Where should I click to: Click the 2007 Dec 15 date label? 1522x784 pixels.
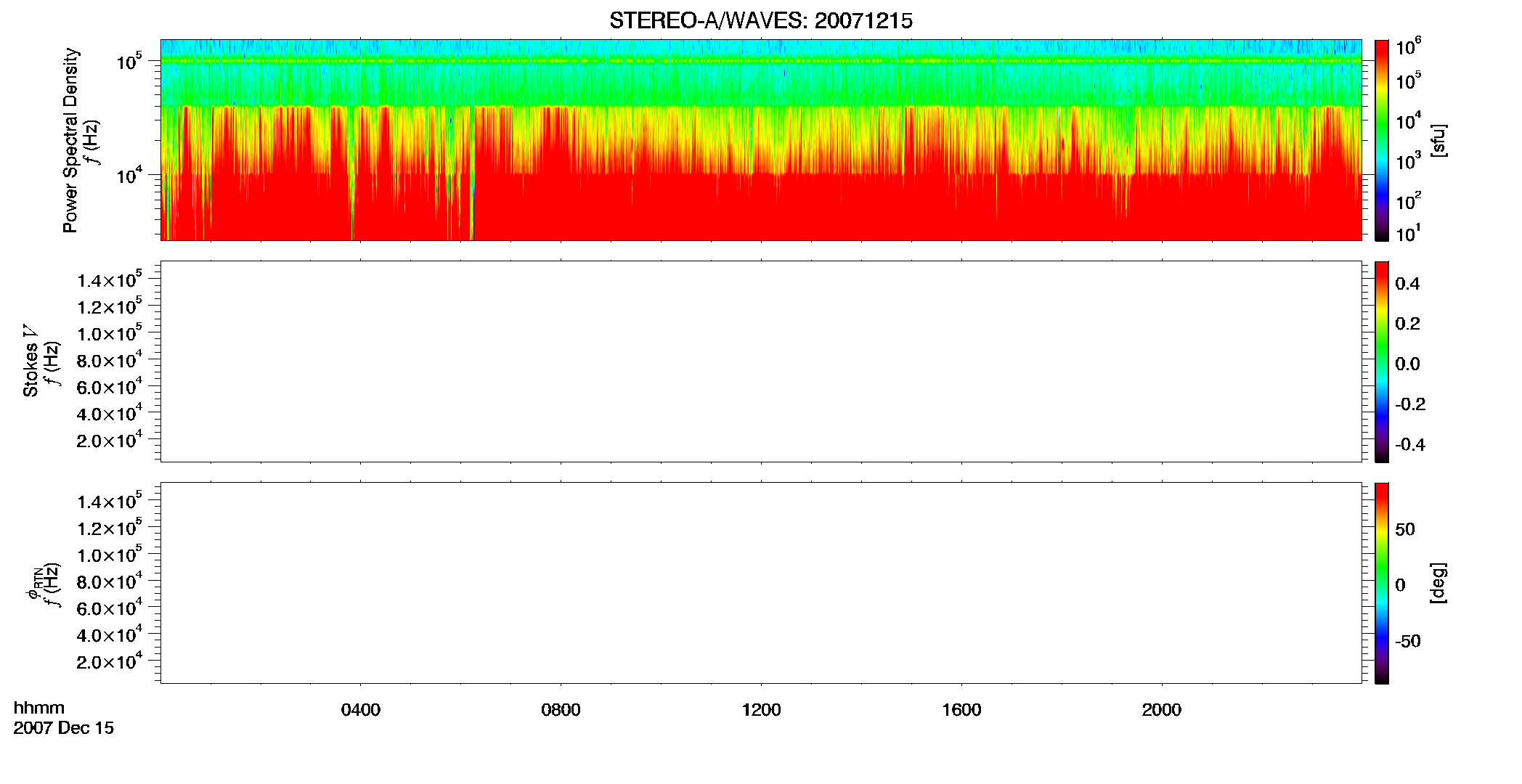64,728
